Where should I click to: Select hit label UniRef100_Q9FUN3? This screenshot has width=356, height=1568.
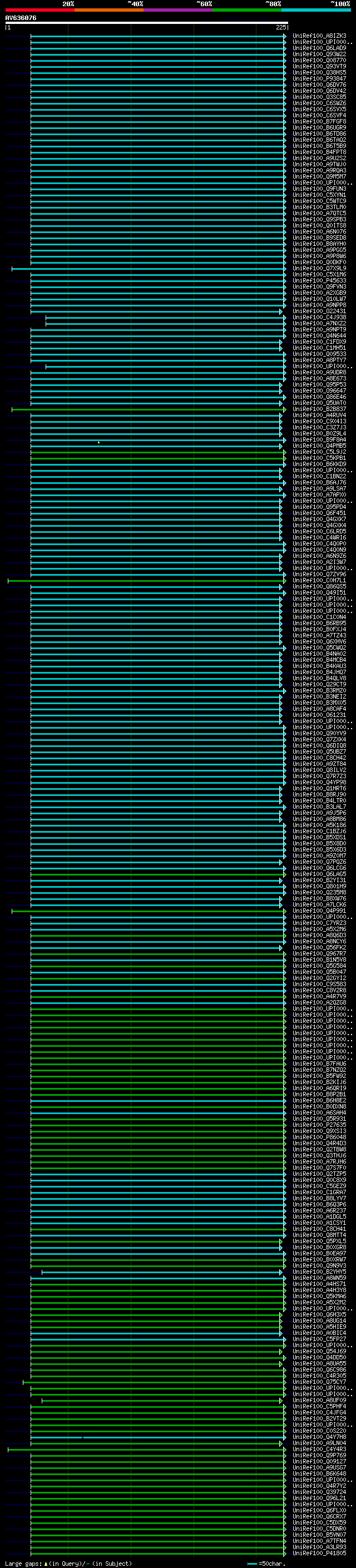tap(319, 189)
